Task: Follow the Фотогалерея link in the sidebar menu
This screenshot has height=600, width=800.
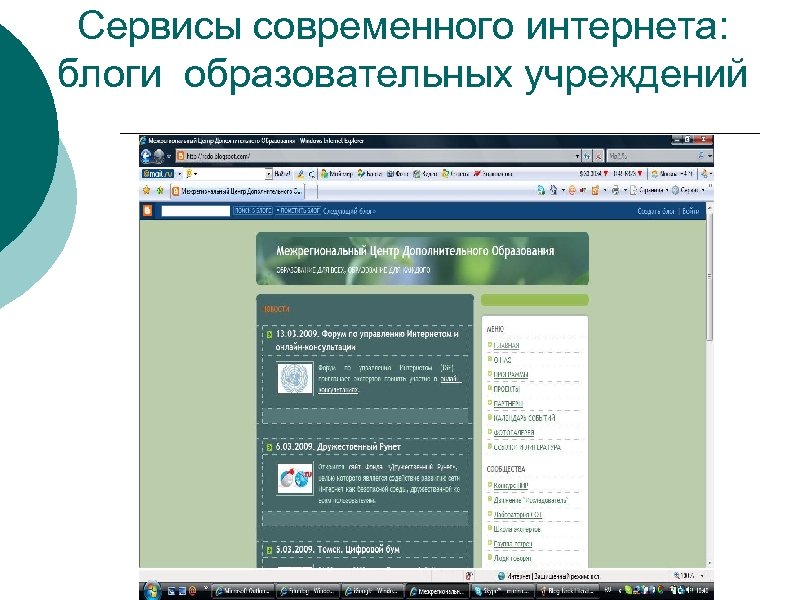Action: tap(514, 433)
